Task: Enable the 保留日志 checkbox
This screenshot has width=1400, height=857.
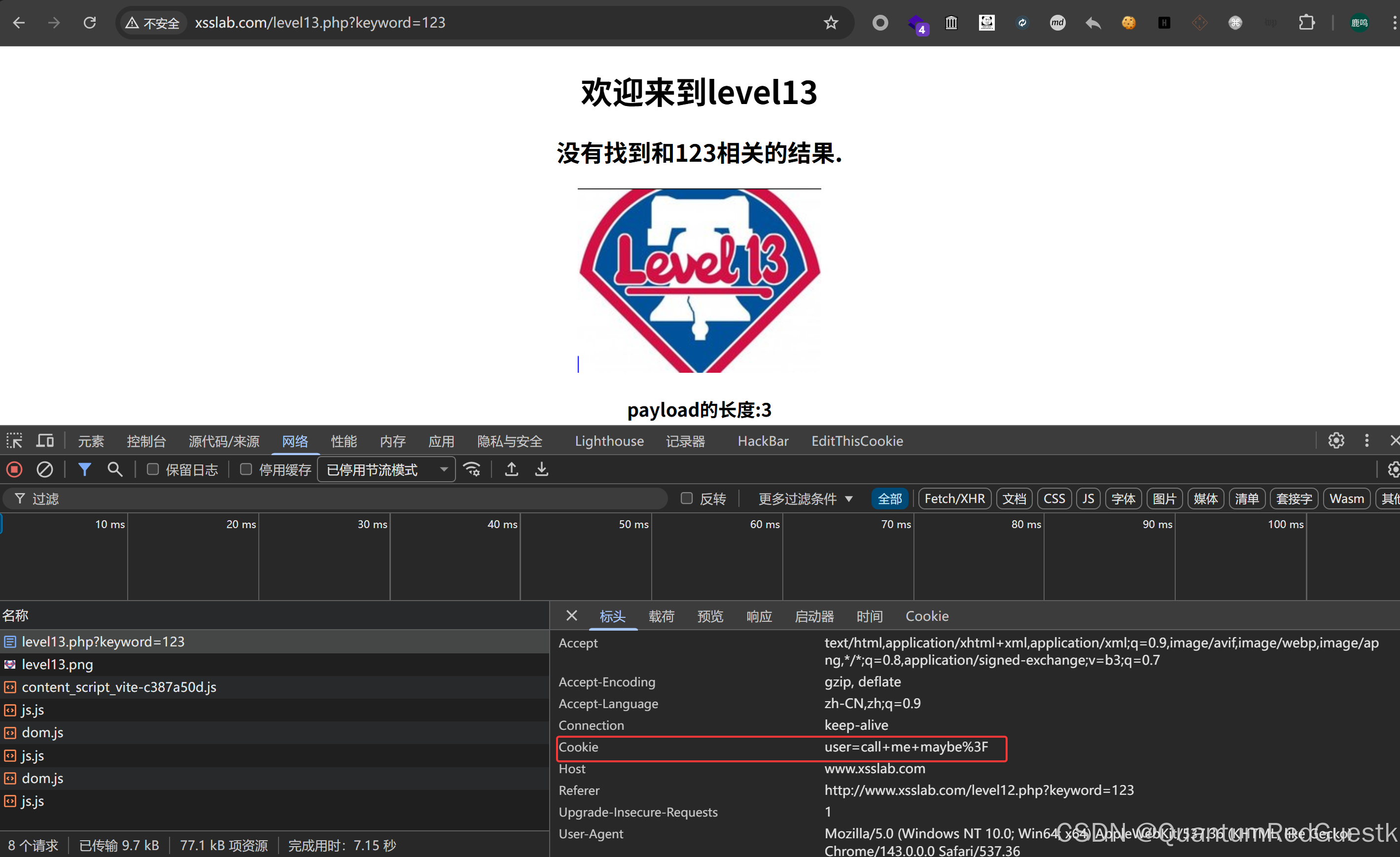Action: pyautogui.click(x=152, y=469)
